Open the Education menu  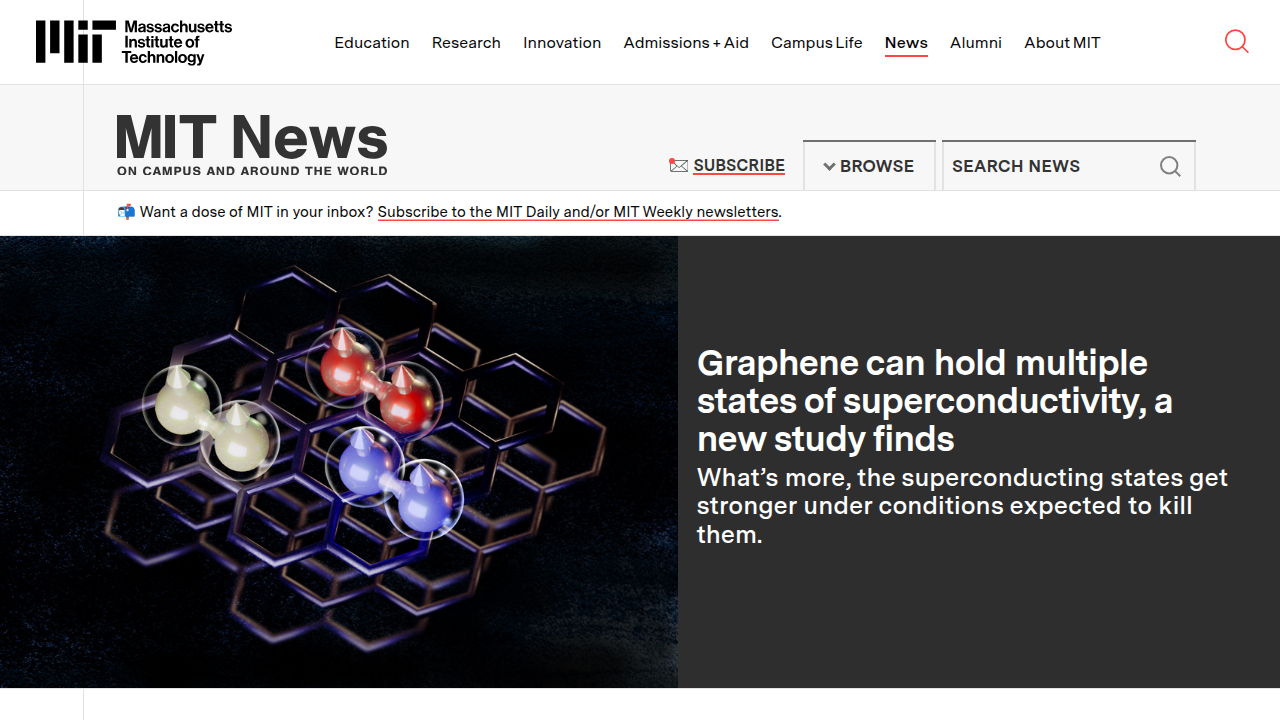click(x=372, y=42)
